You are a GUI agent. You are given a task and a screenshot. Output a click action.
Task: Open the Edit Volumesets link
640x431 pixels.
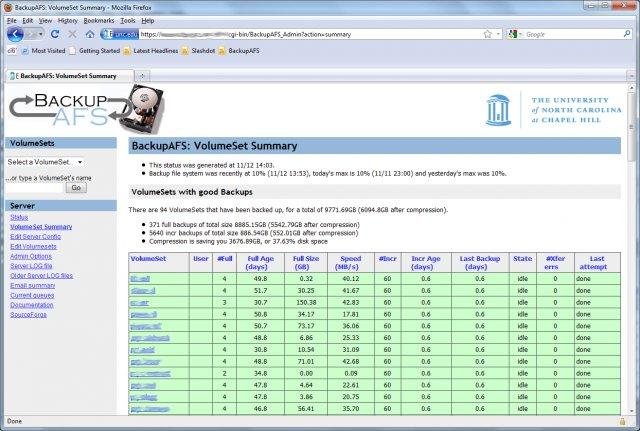[33, 247]
